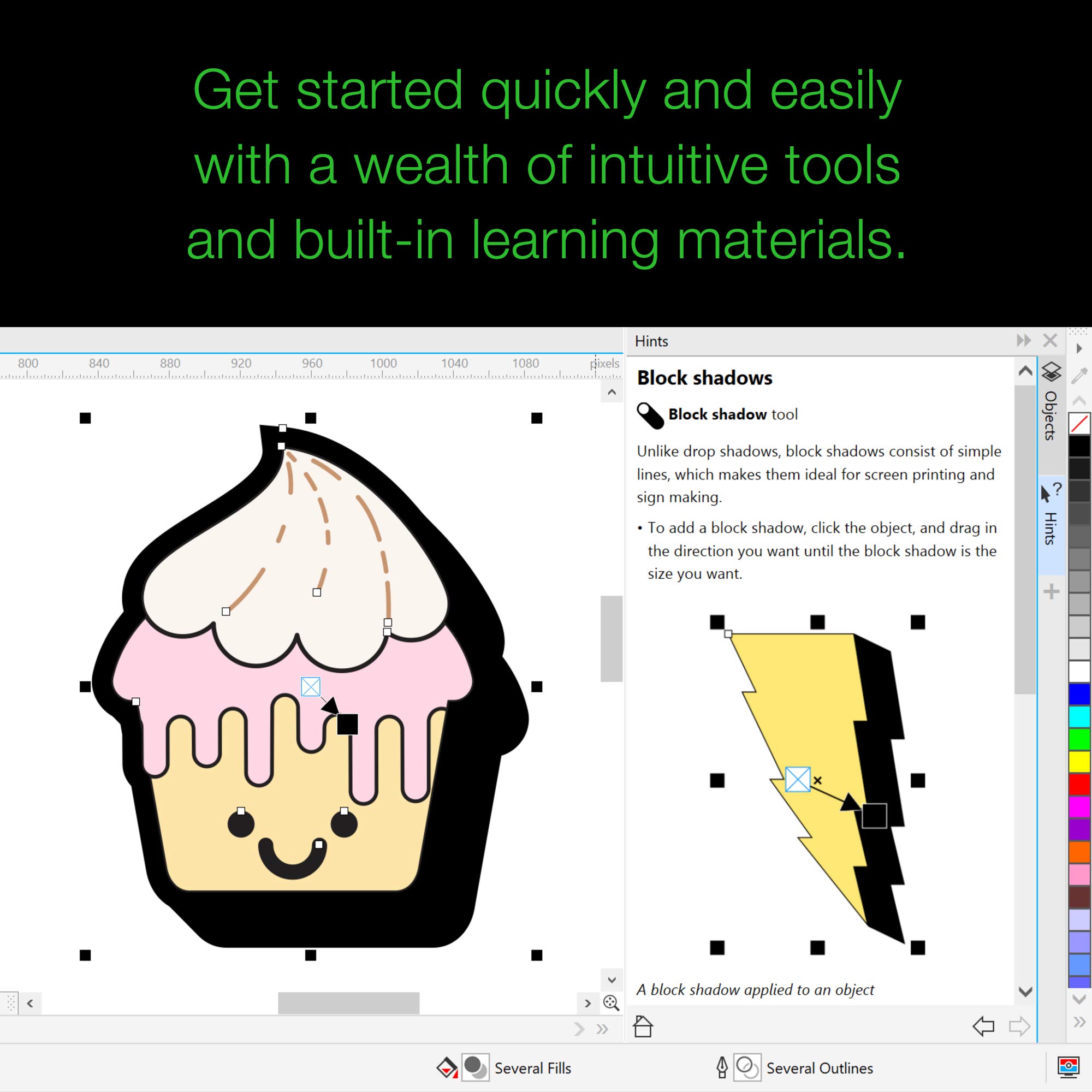The height and width of the screenshot is (1092, 1092).
Task: Click the canvas horizontal scrollbar thumb
Action: click(x=349, y=1002)
